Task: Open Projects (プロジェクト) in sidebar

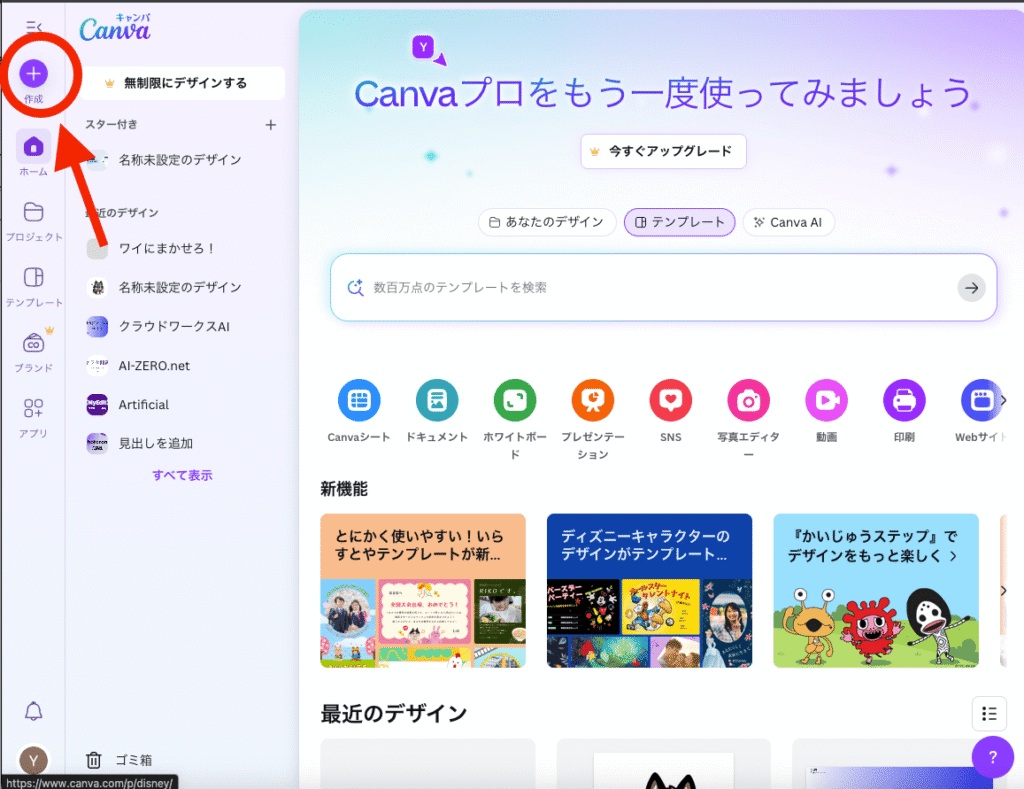Action: tap(33, 221)
